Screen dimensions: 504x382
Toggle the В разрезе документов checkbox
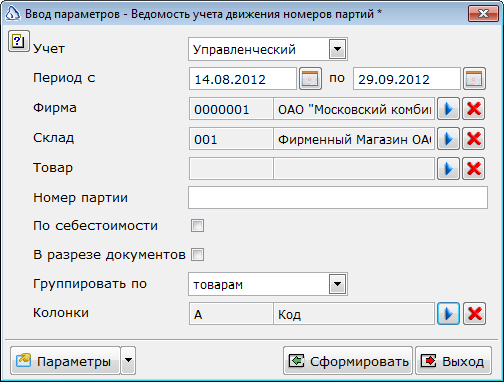[197, 255]
